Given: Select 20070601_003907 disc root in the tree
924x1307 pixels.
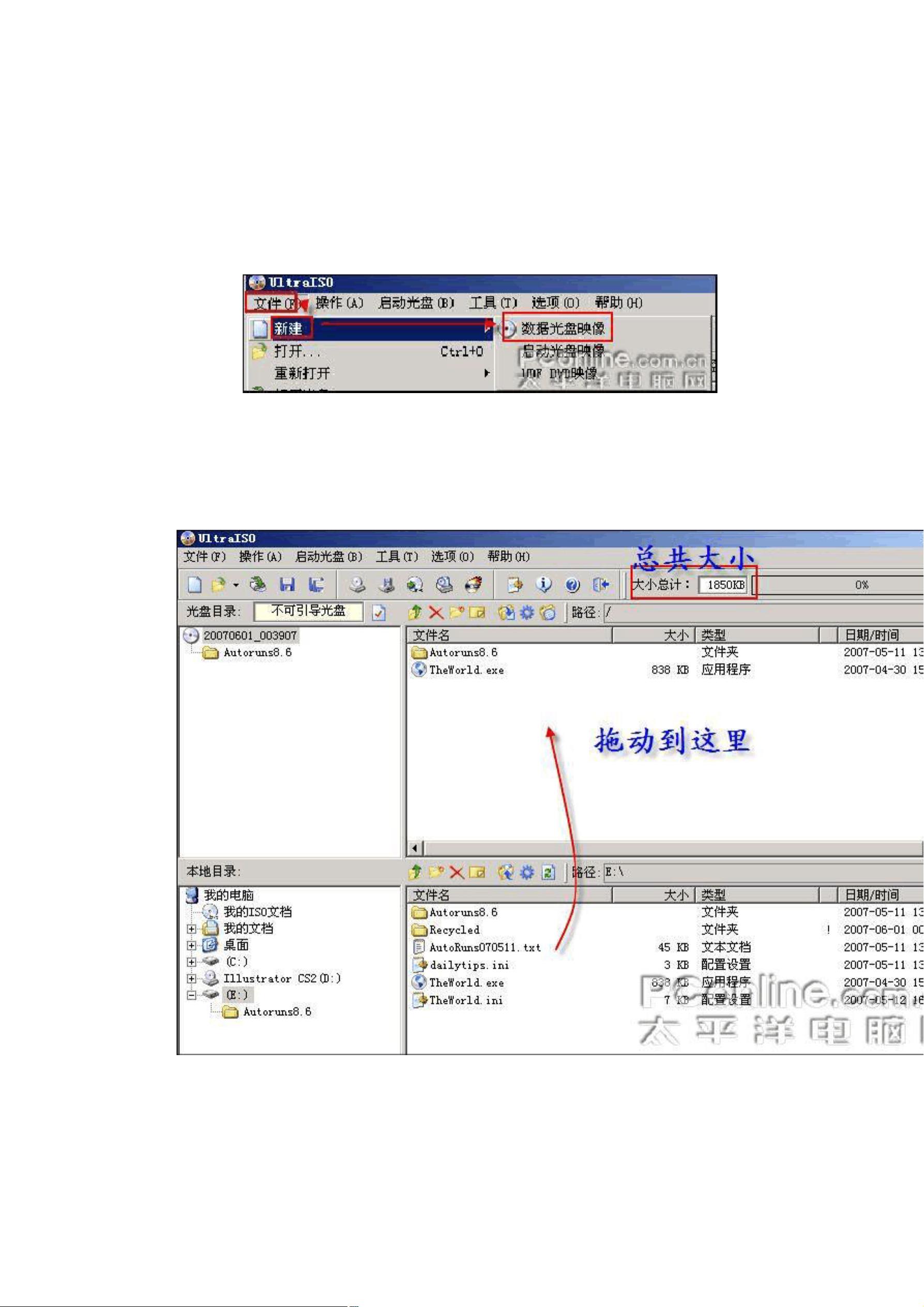Looking at the screenshot, I should coord(250,635).
